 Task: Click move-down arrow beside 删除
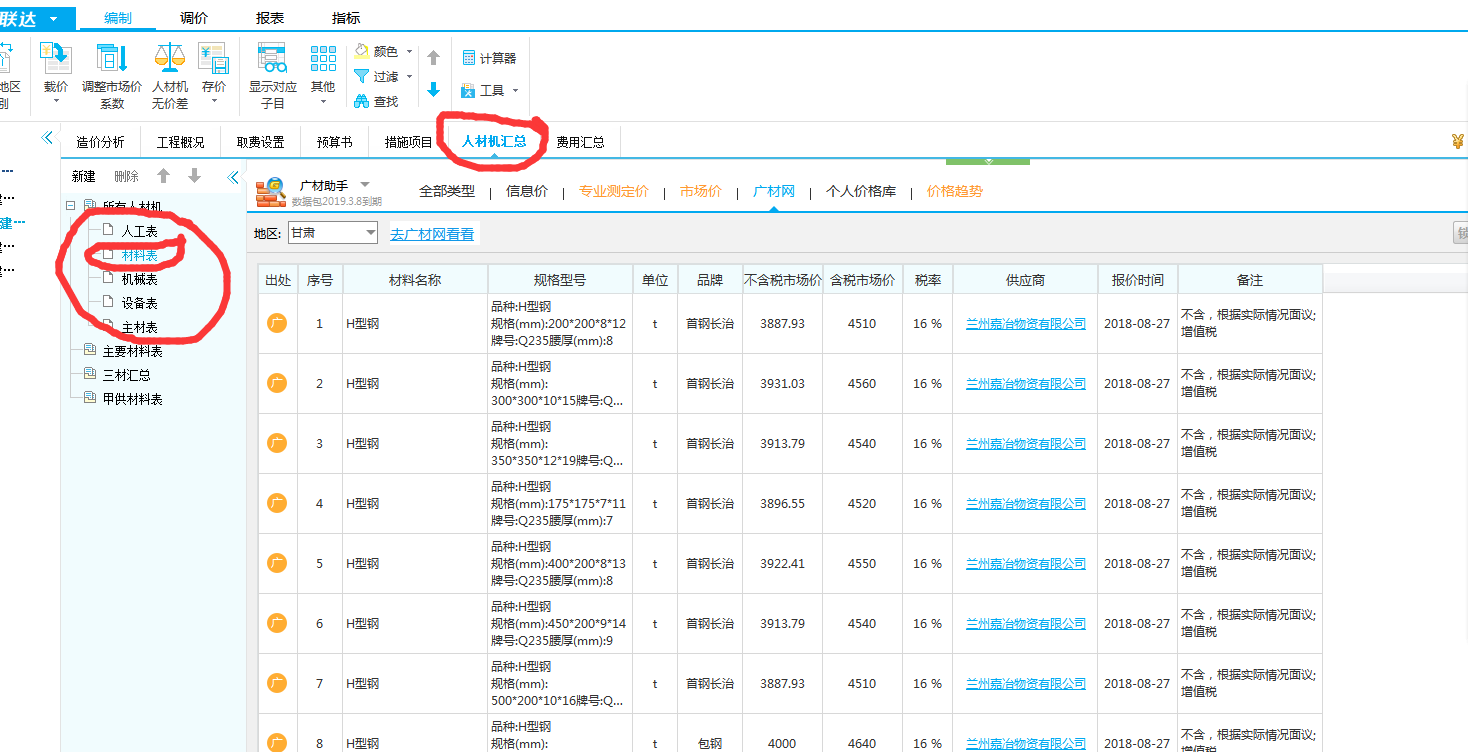click(x=194, y=176)
